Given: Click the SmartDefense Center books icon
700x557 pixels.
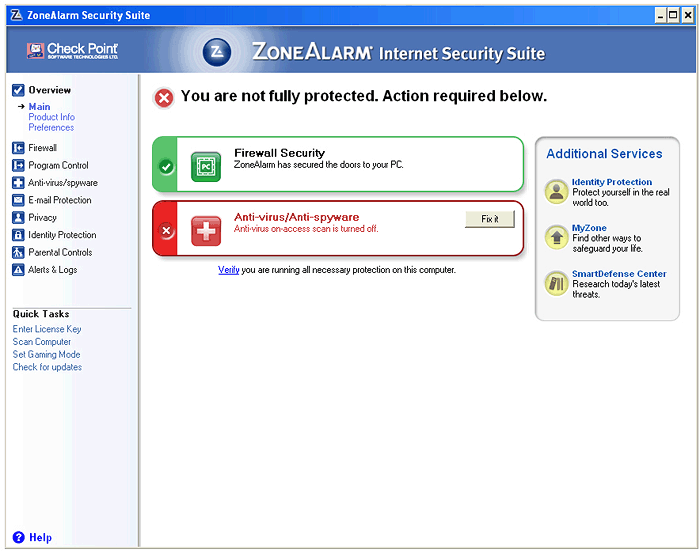Looking at the screenshot, I should pyautogui.click(x=556, y=283).
